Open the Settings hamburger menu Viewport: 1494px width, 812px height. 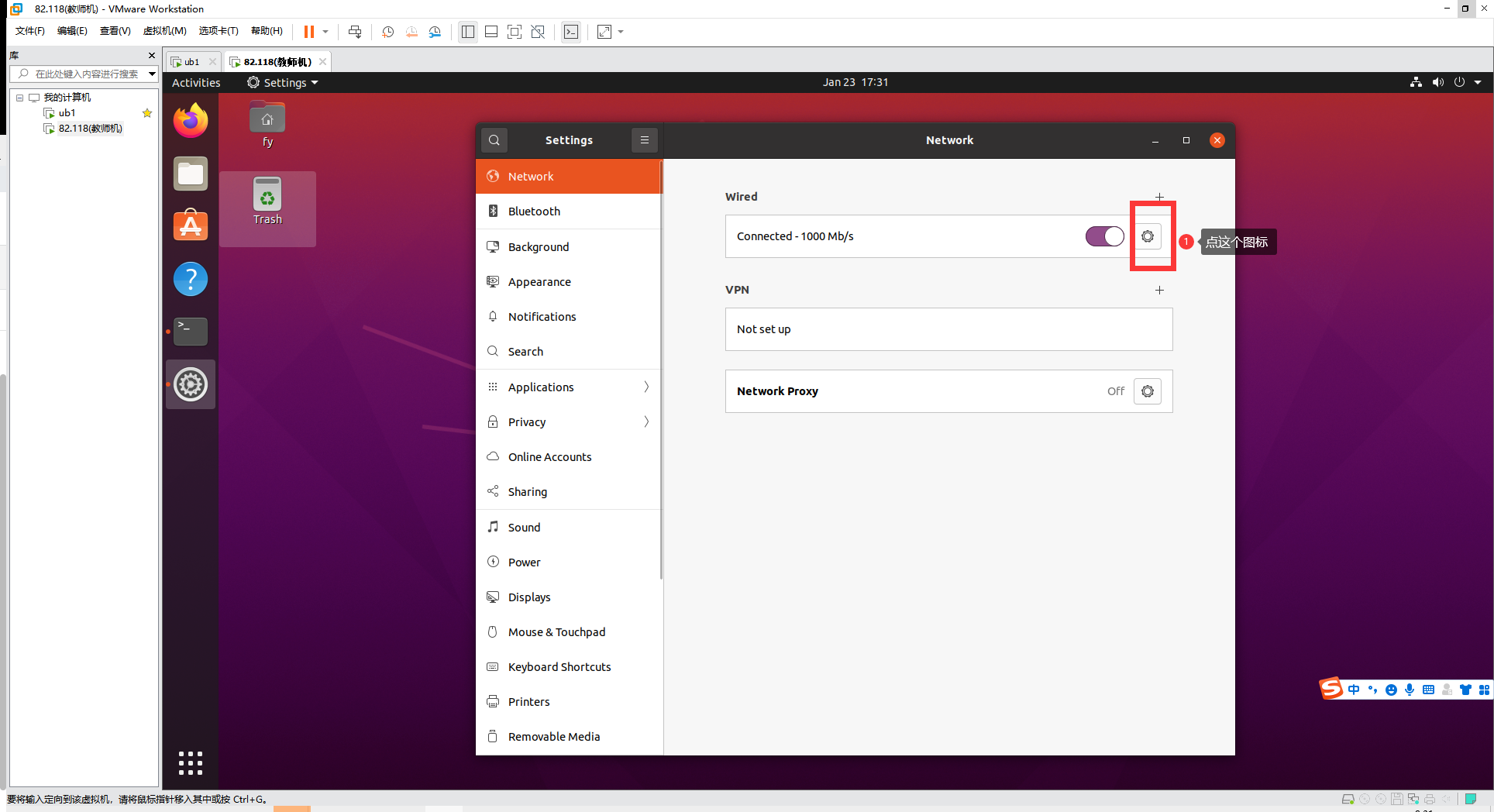[x=644, y=140]
